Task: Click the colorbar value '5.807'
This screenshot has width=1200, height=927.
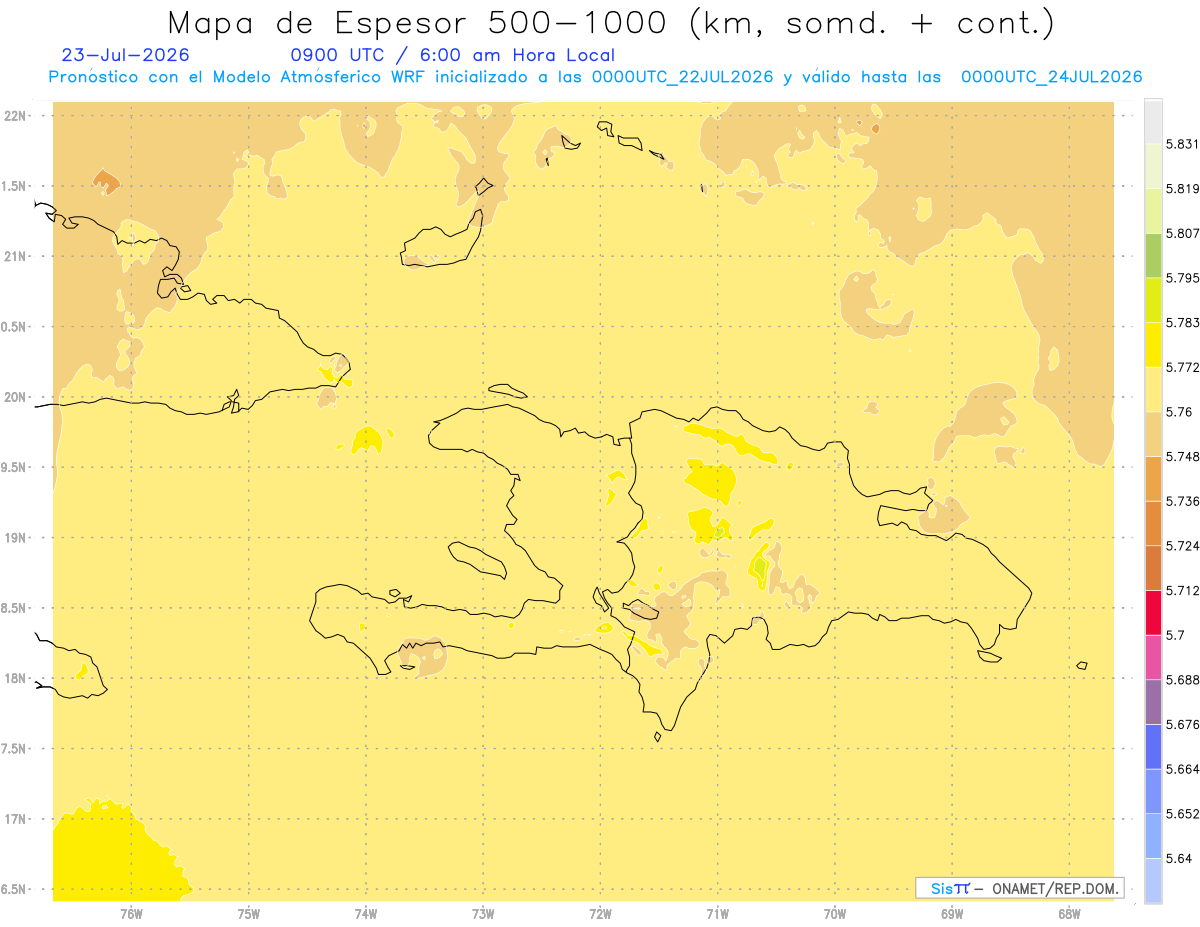Action: [x=1181, y=233]
